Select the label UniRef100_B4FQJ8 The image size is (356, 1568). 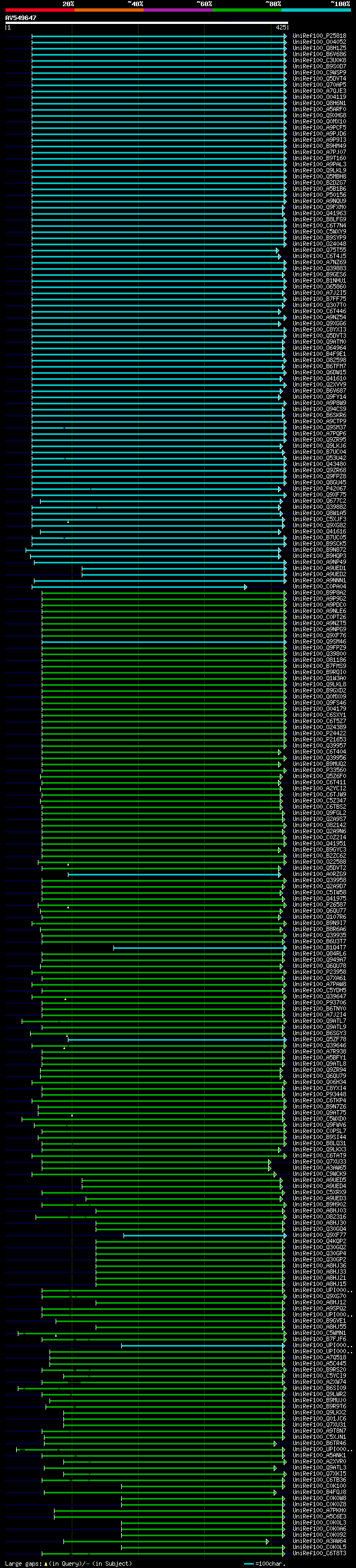coord(319,1492)
